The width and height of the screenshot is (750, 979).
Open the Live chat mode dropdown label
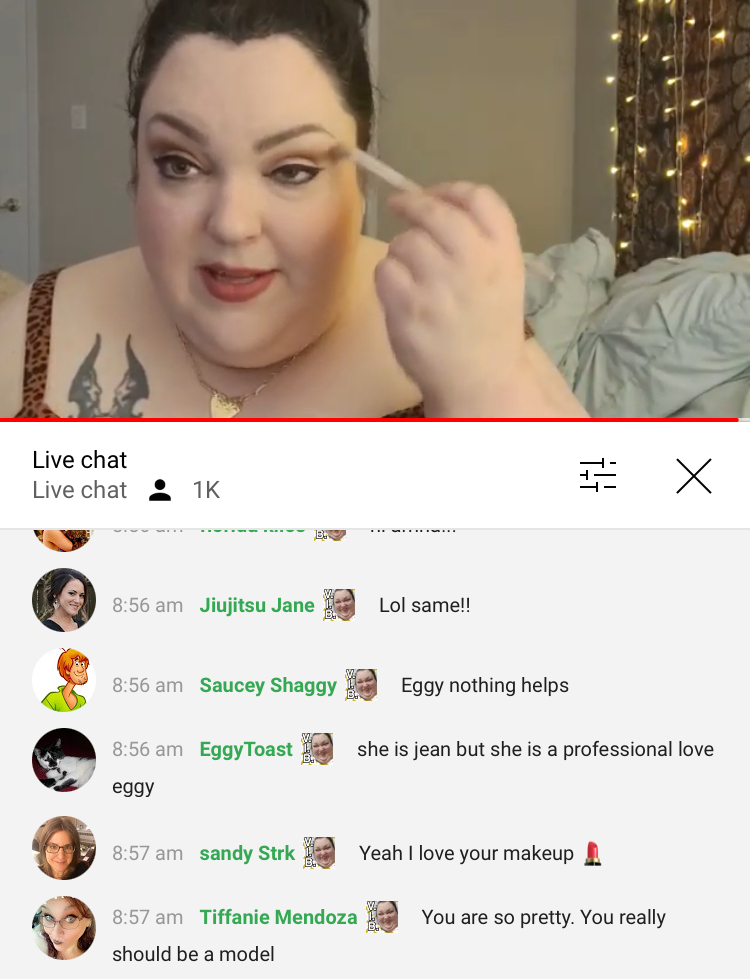click(79, 490)
